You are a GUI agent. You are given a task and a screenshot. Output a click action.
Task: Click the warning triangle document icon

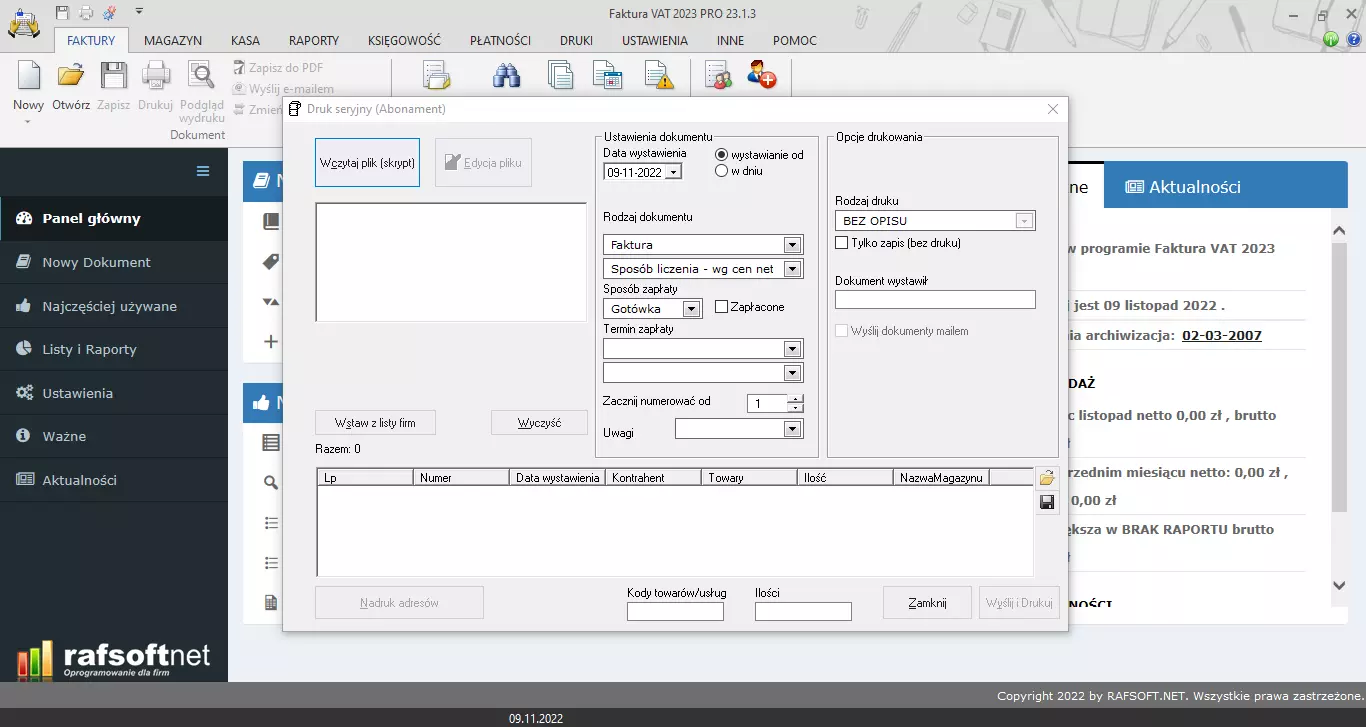point(658,76)
